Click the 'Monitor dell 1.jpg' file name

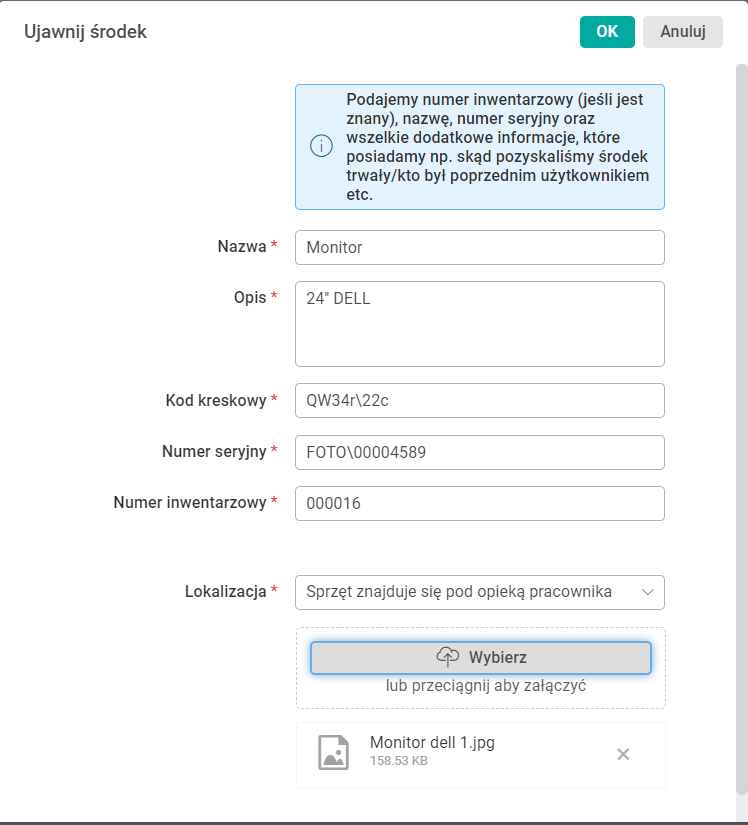pos(432,743)
